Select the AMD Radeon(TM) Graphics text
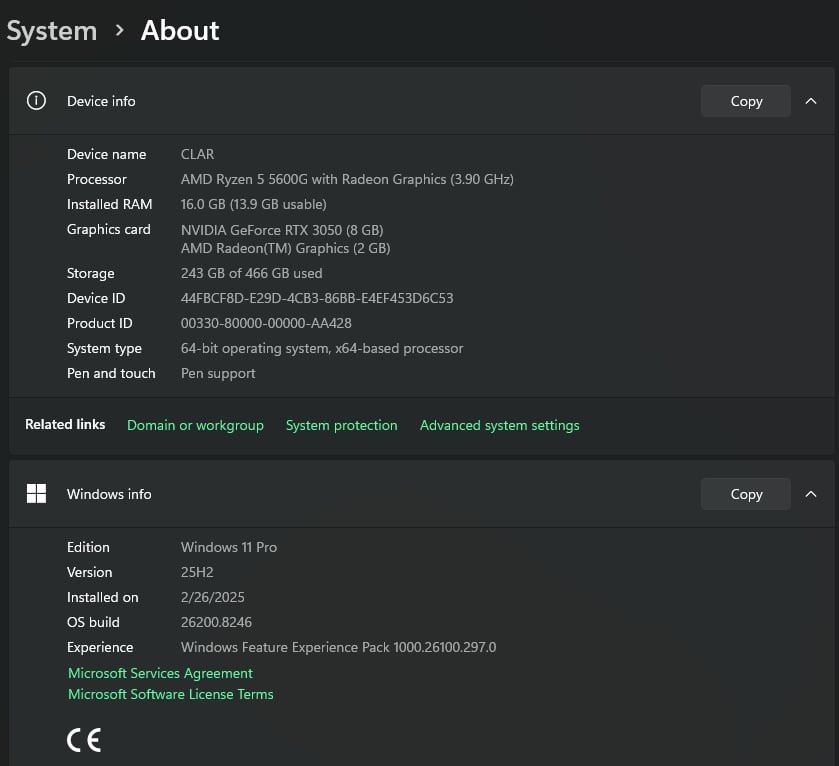The height and width of the screenshot is (766, 839). point(286,248)
